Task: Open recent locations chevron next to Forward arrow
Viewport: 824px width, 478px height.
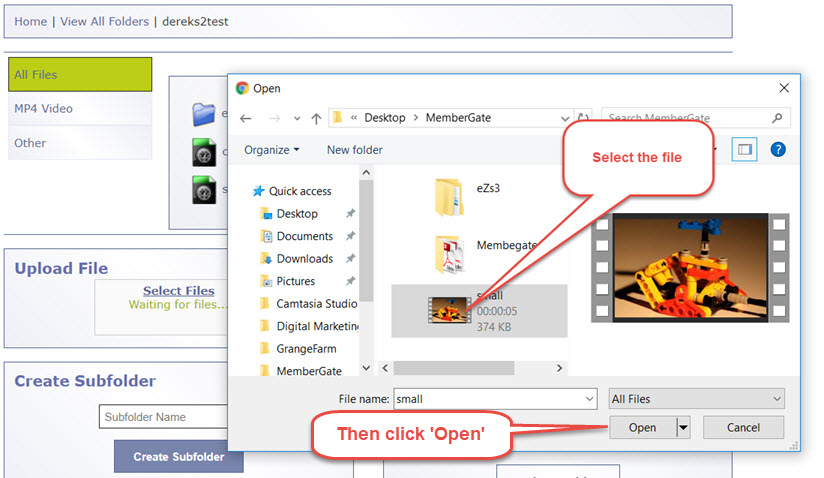Action: [x=297, y=119]
